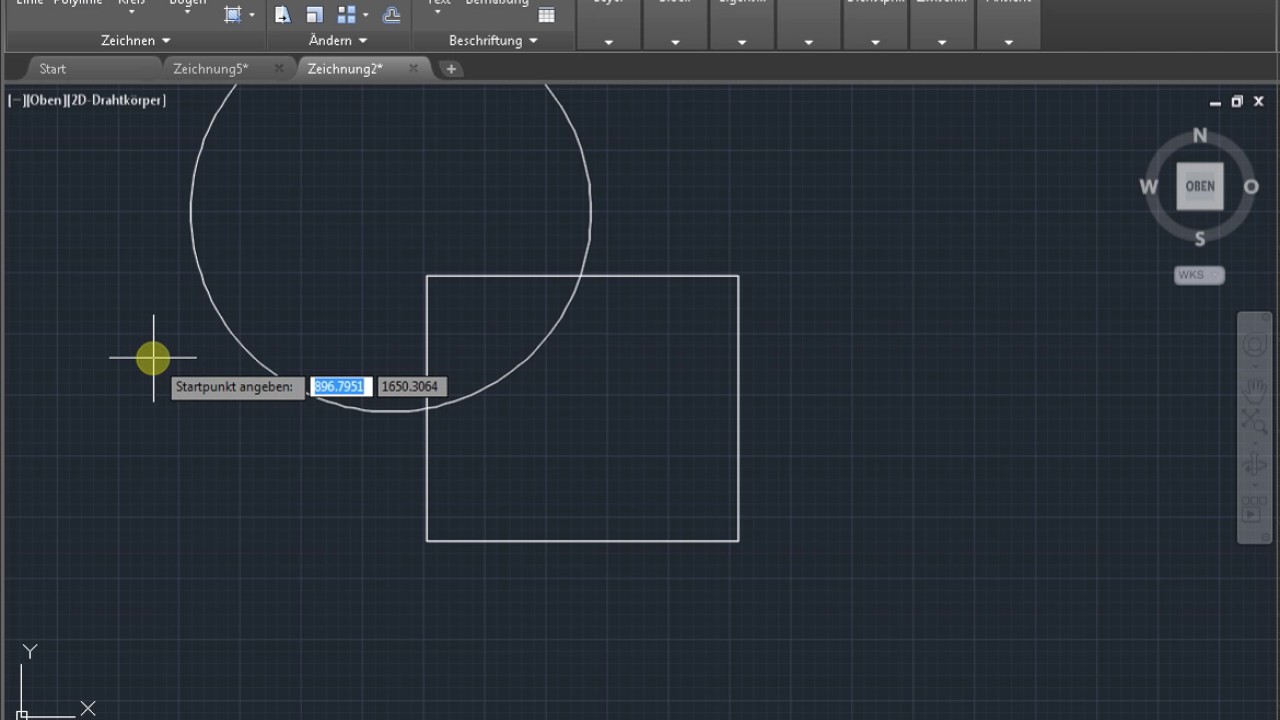Expand the Zeichnen panel
1280x720 pixels.
click(136, 40)
